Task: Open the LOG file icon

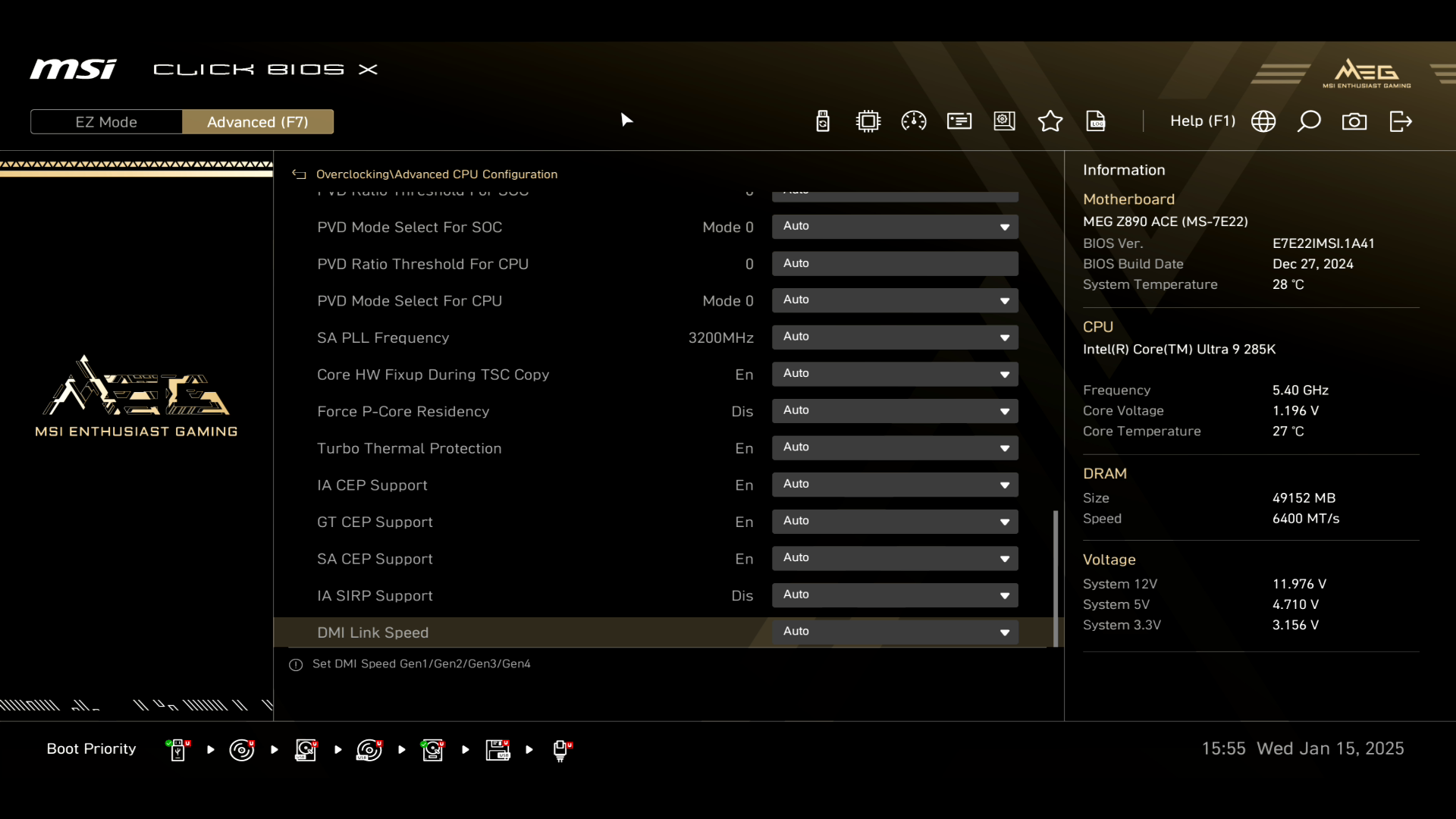Action: tap(1096, 121)
